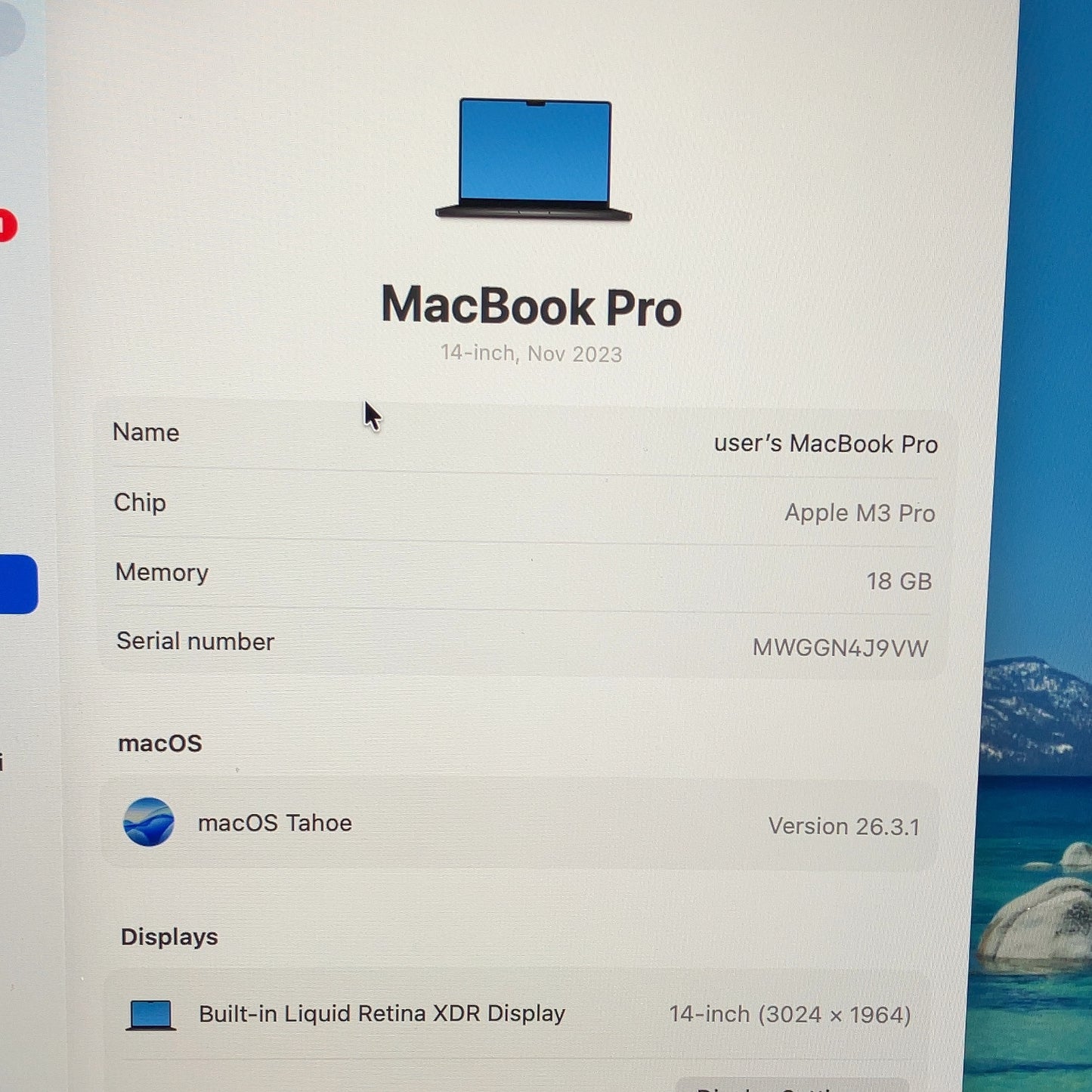
Task: Click the macOS Tahoe logo icon
Action: pos(149,821)
